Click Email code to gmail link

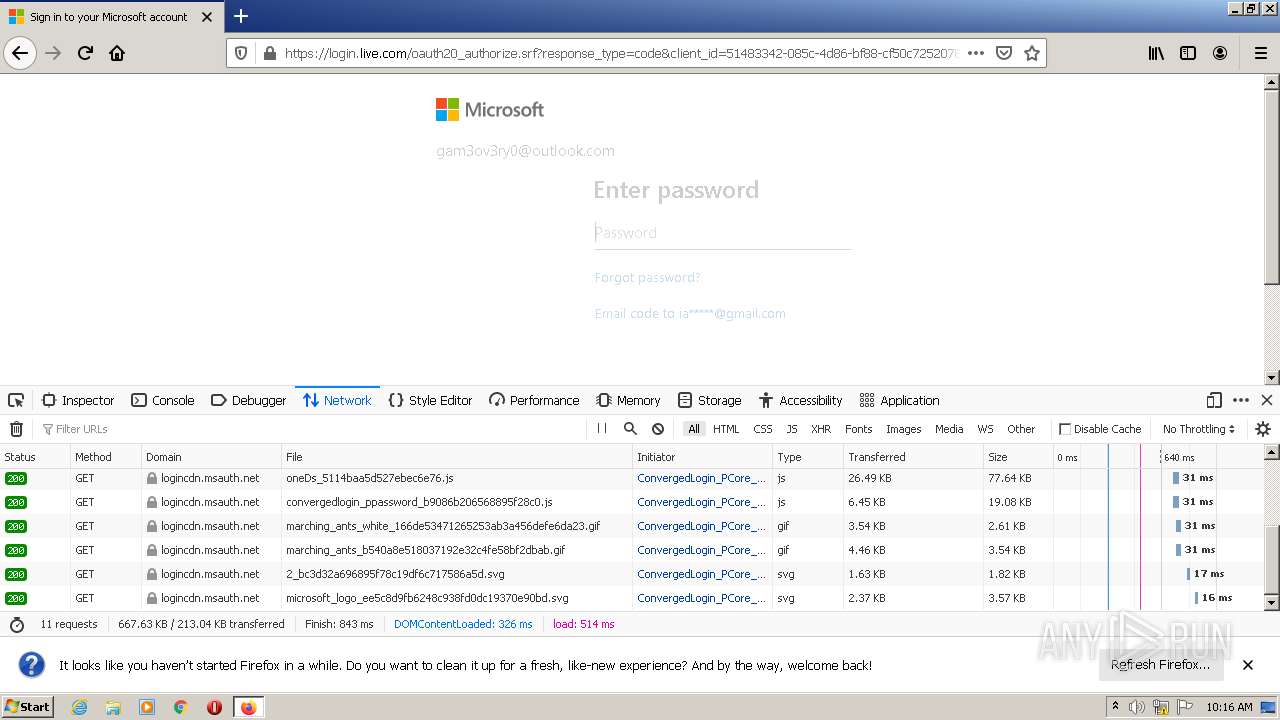(x=690, y=313)
